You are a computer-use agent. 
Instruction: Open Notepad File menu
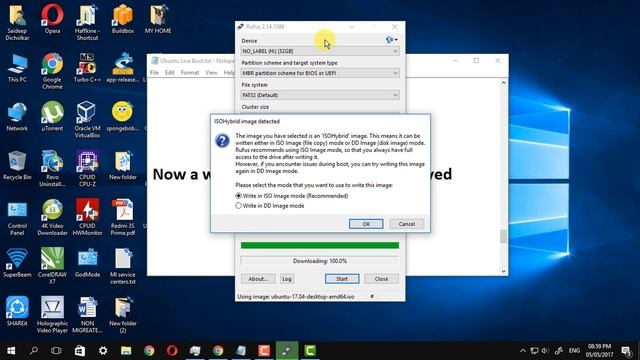154,72
